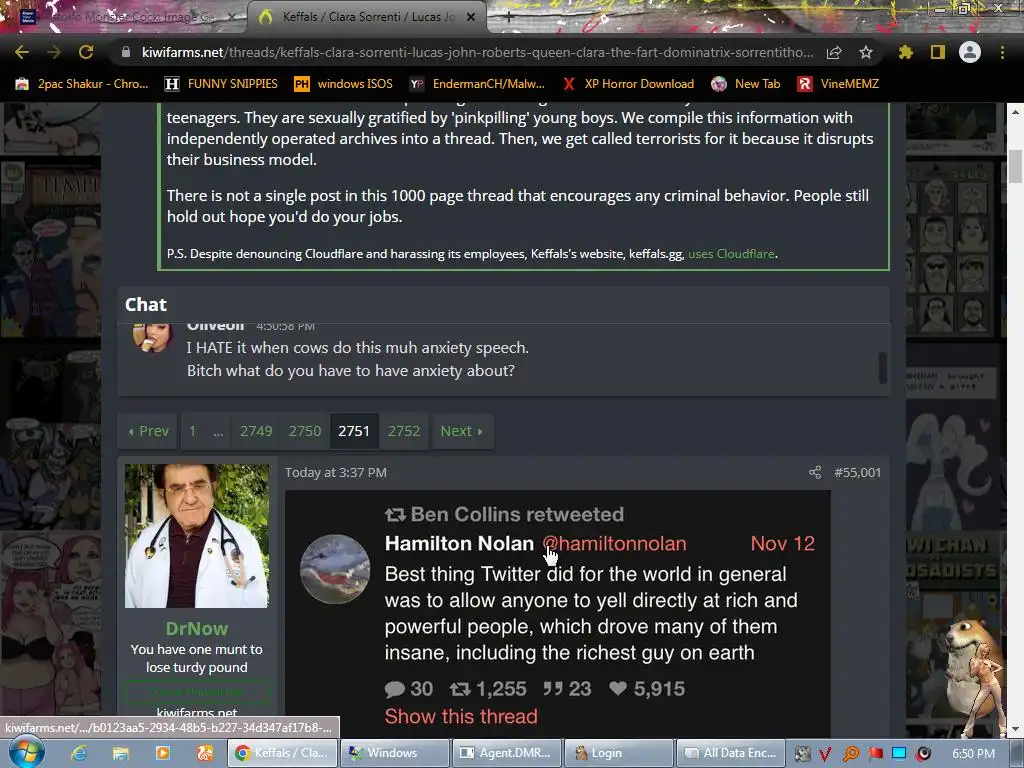Reload the current page
This screenshot has height=768, width=1024.
86,52
